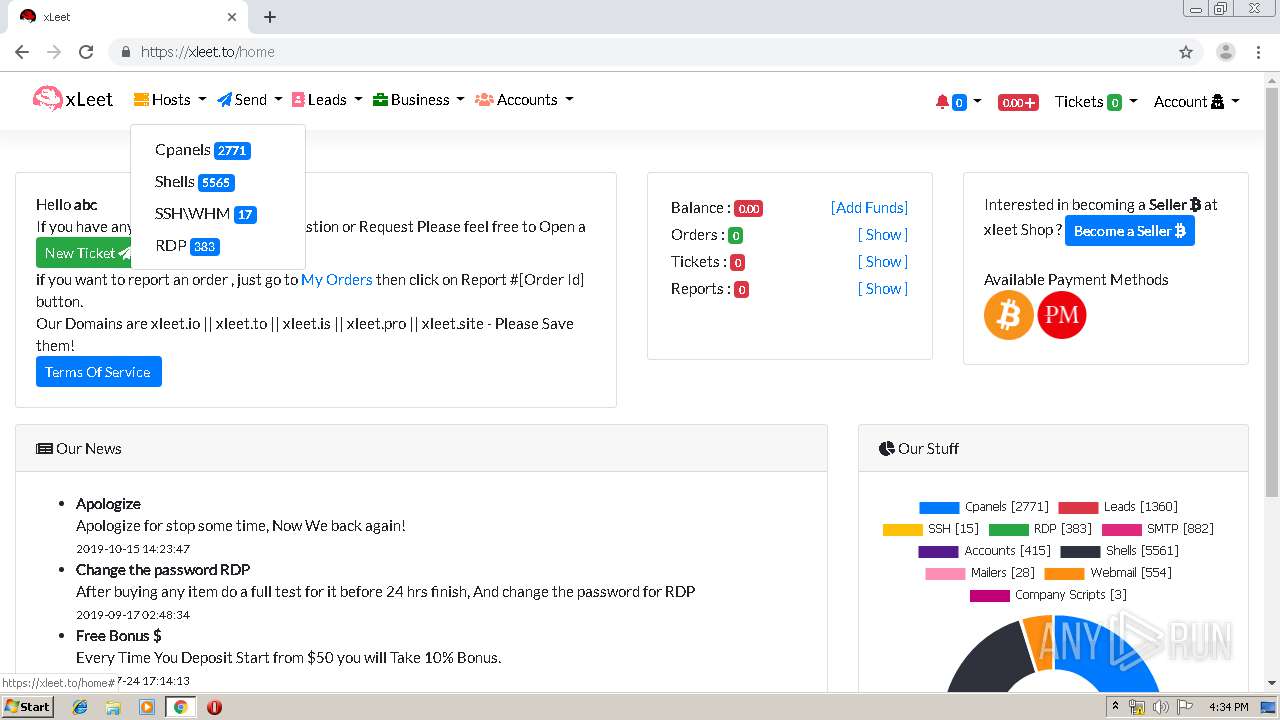The image size is (1280, 720).
Task: Toggle Accounts [415] chart legend
Action: click(x=984, y=551)
